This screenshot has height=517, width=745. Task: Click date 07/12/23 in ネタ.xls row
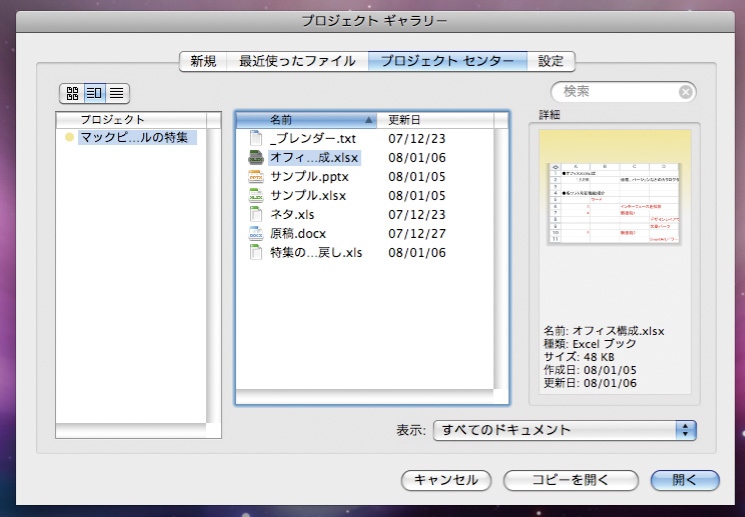(417, 215)
